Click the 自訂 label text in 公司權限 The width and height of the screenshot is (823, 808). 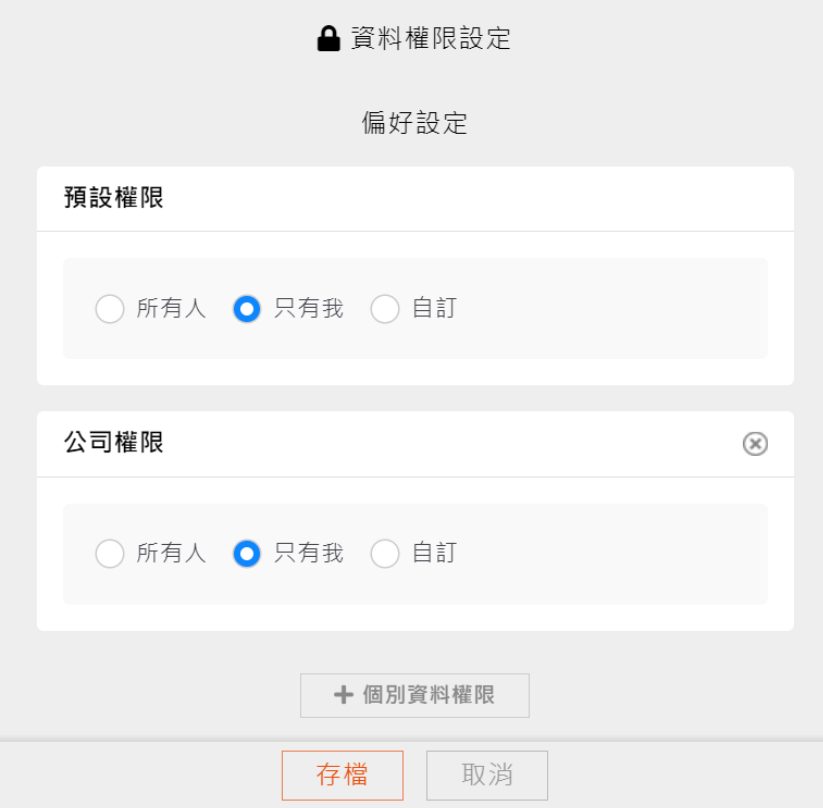coord(434,553)
